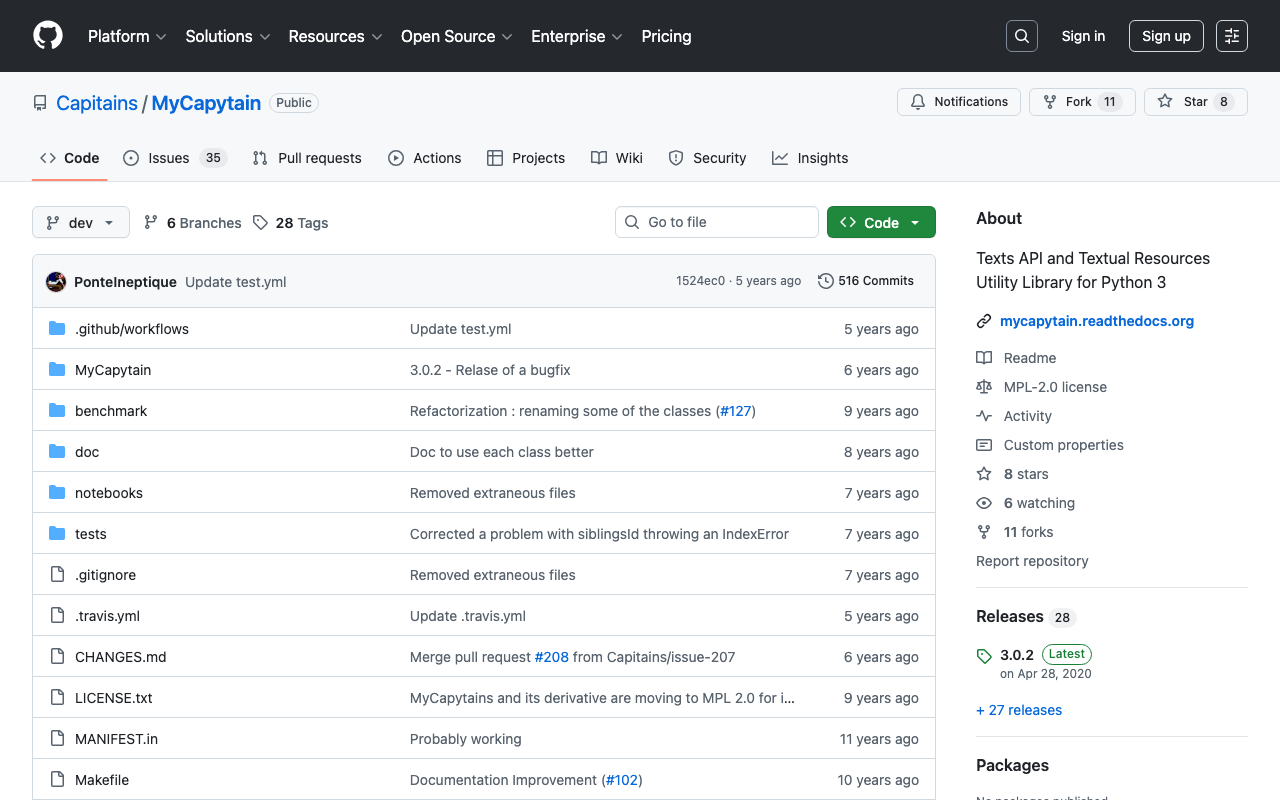Open the tests folder

point(91,534)
